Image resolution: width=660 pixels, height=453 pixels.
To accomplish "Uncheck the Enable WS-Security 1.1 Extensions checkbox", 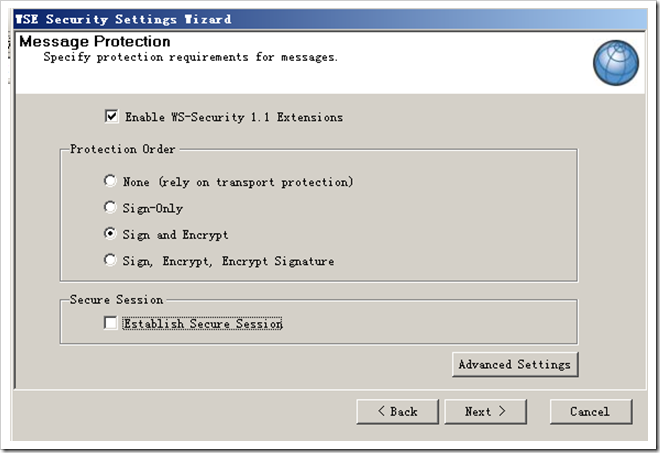I will (x=111, y=117).
